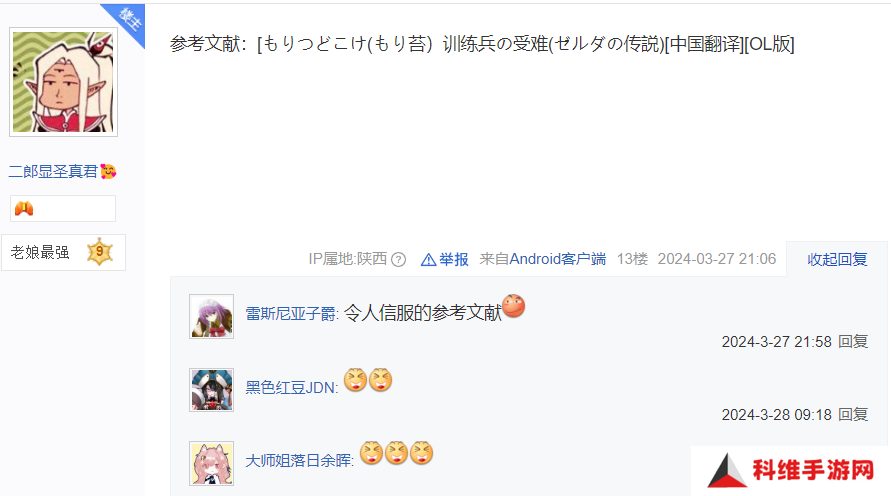Open 二郎显圣真君's profile link

point(53,171)
